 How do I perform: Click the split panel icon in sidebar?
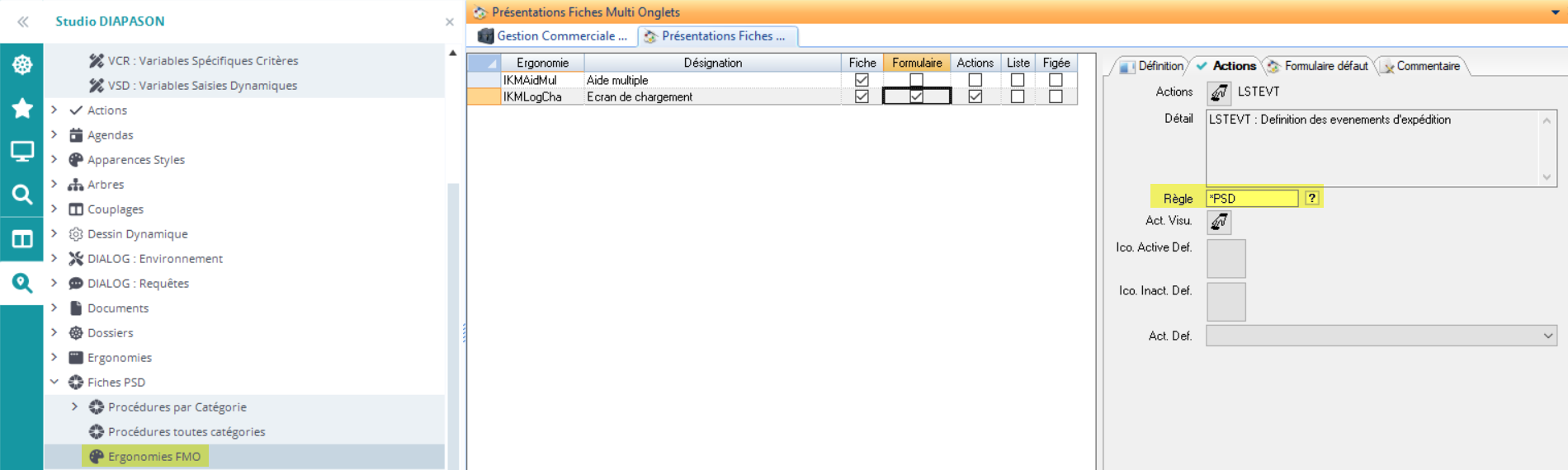coord(22,239)
